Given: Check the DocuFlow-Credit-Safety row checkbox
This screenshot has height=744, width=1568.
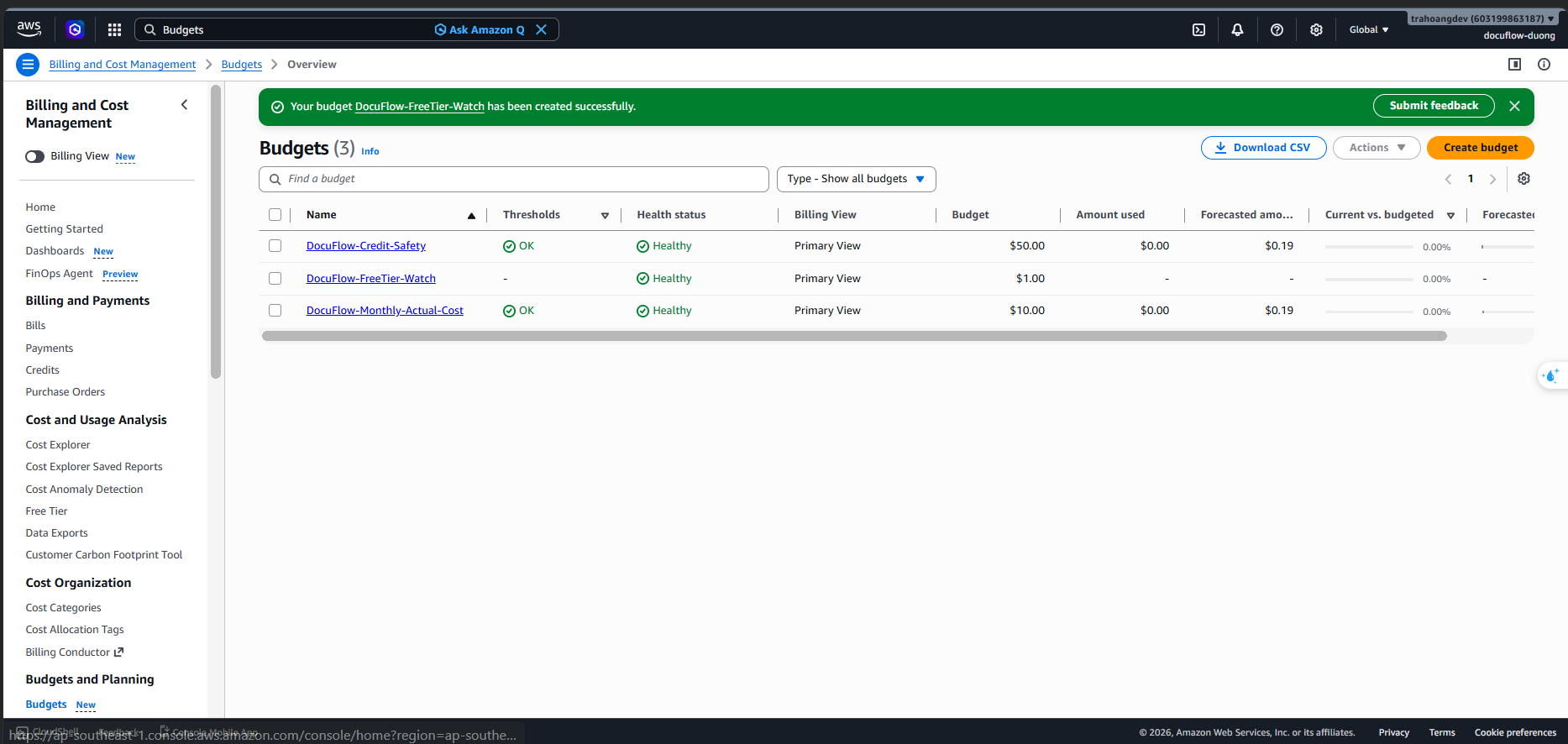Looking at the screenshot, I should 275,246.
